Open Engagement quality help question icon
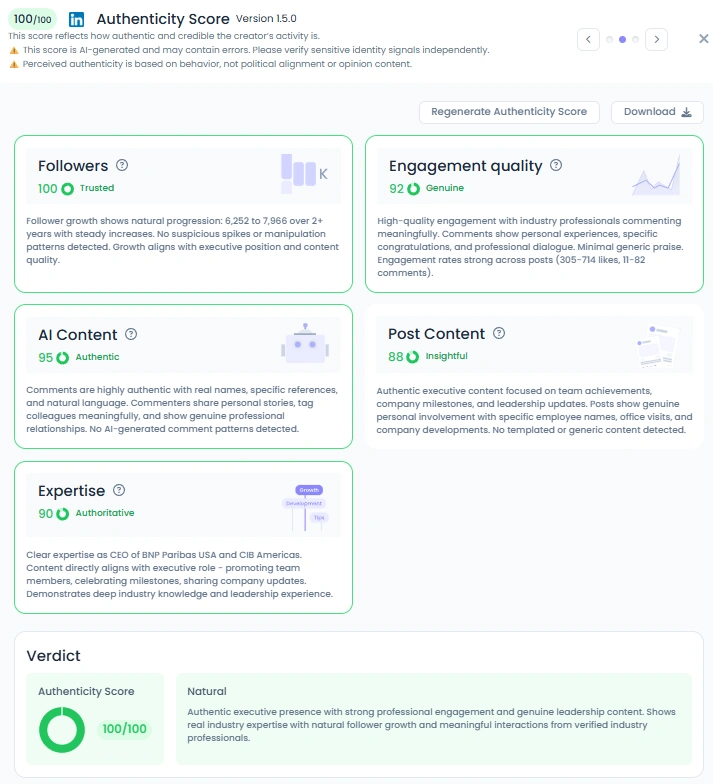 556,165
